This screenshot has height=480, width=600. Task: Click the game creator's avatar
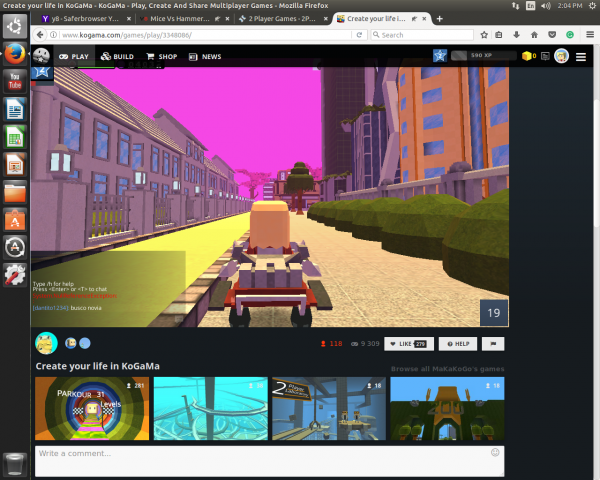pyautogui.click(x=46, y=343)
